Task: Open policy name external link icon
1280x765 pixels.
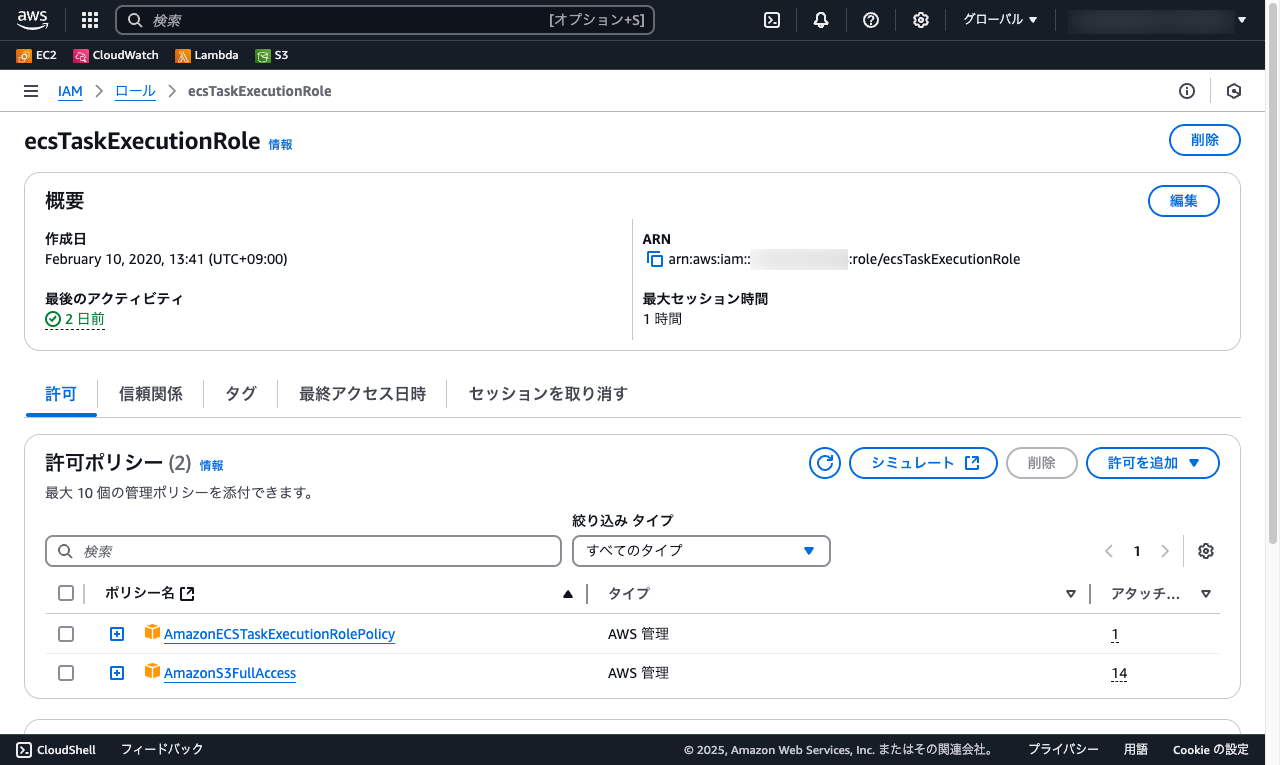Action: (x=187, y=594)
